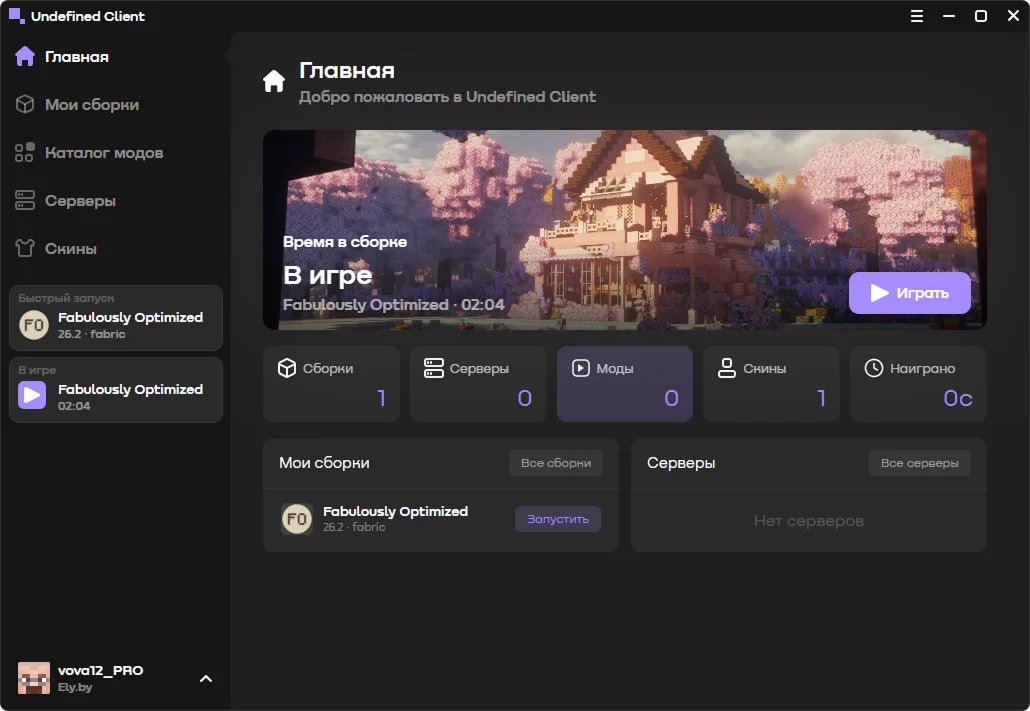Select the Быстрый запуск Fabulously Optimized card
This screenshot has height=711, width=1030.
[x=116, y=318]
